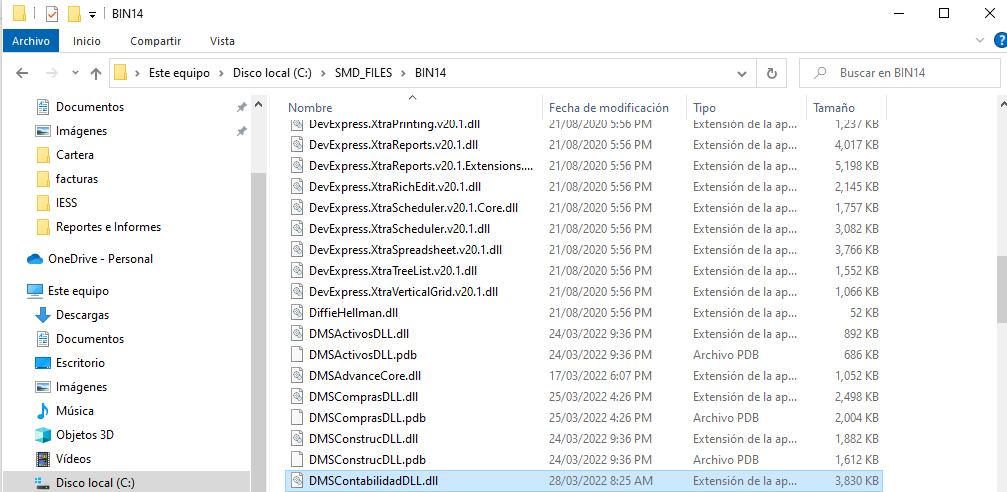
Task: Go forward with the right arrow button
Action: tap(51, 73)
